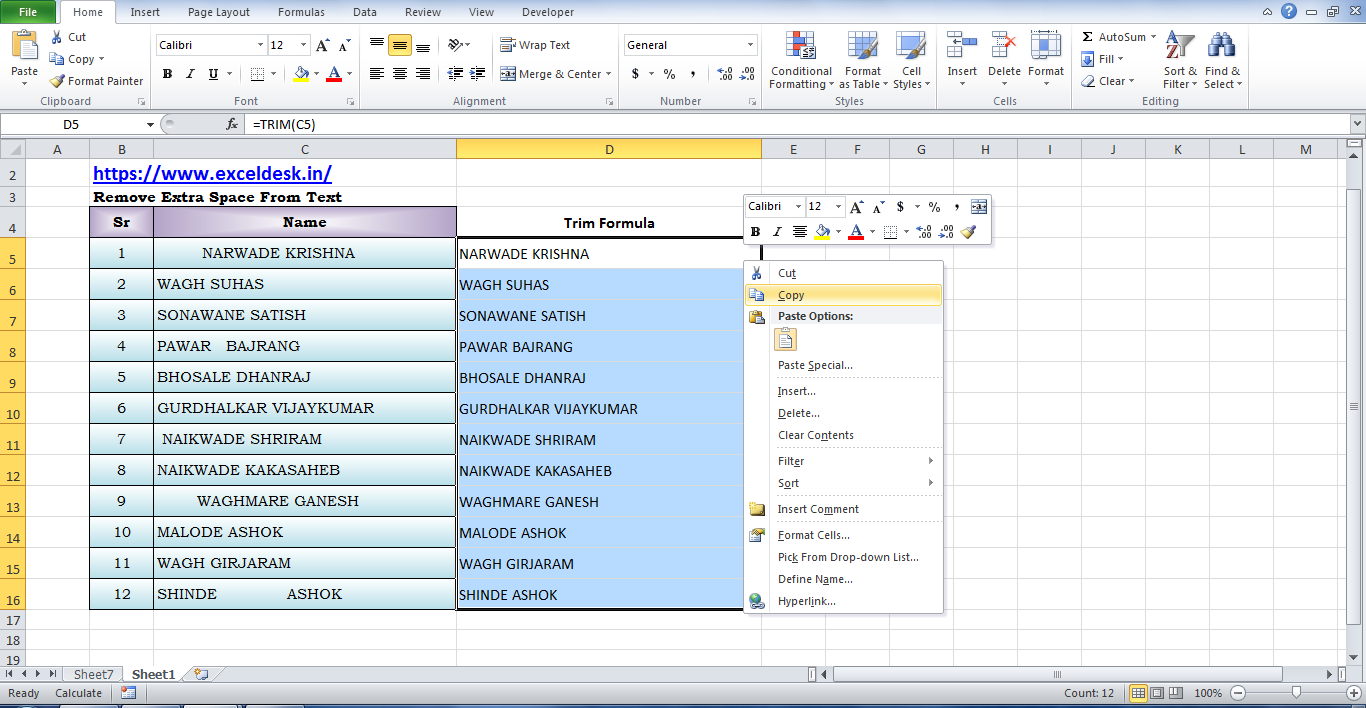Screen dimensions: 1366x708
Task: Toggle Bold in the ribbon Font group
Action: pyautogui.click(x=167, y=74)
